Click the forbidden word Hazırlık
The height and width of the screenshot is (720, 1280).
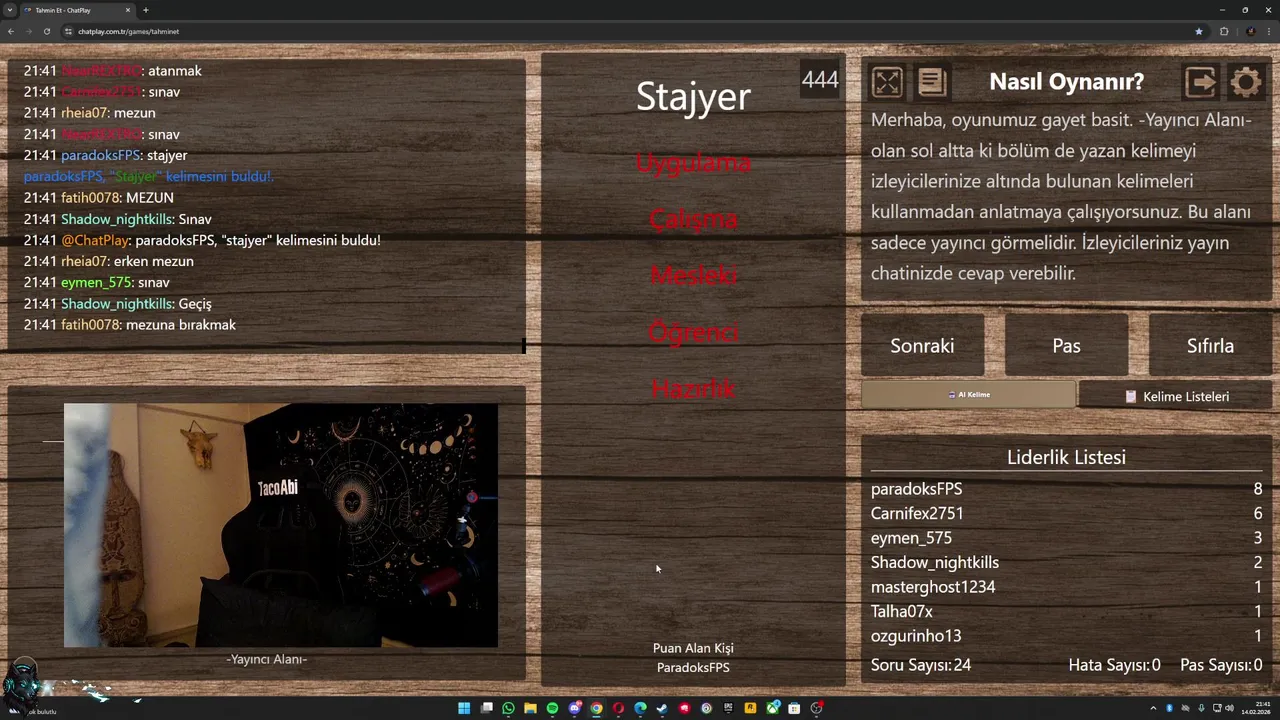(693, 389)
